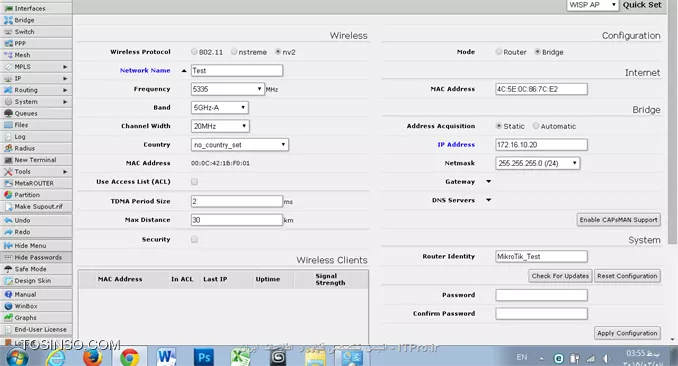
Task: Open the Mesh icon in sidebar
Action: pos(8,55)
